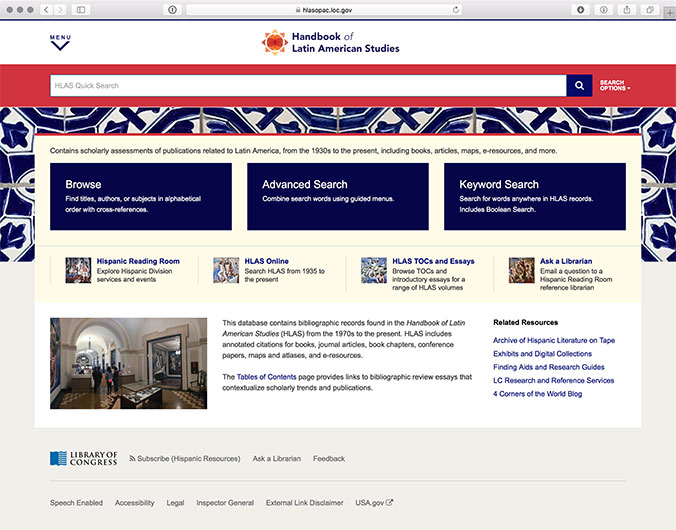Open the HLAS Online link
This screenshot has width=676, height=530.
click(267, 261)
